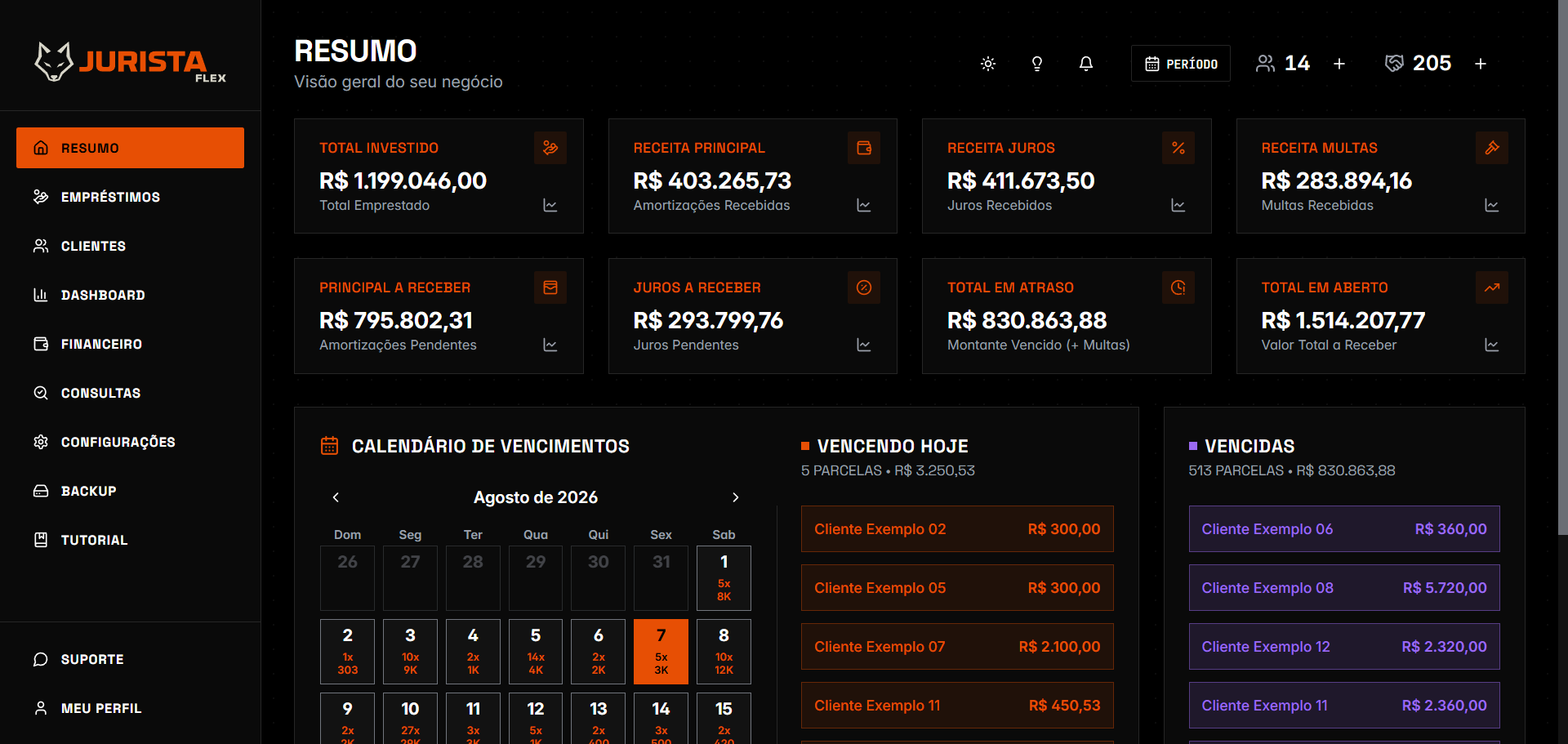Select August 8 in calendar
1568x744 pixels.
point(724,652)
